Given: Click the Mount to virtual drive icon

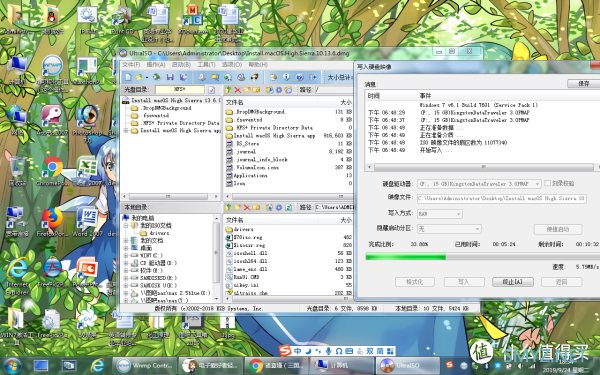Looking at the screenshot, I should coord(241,77).
